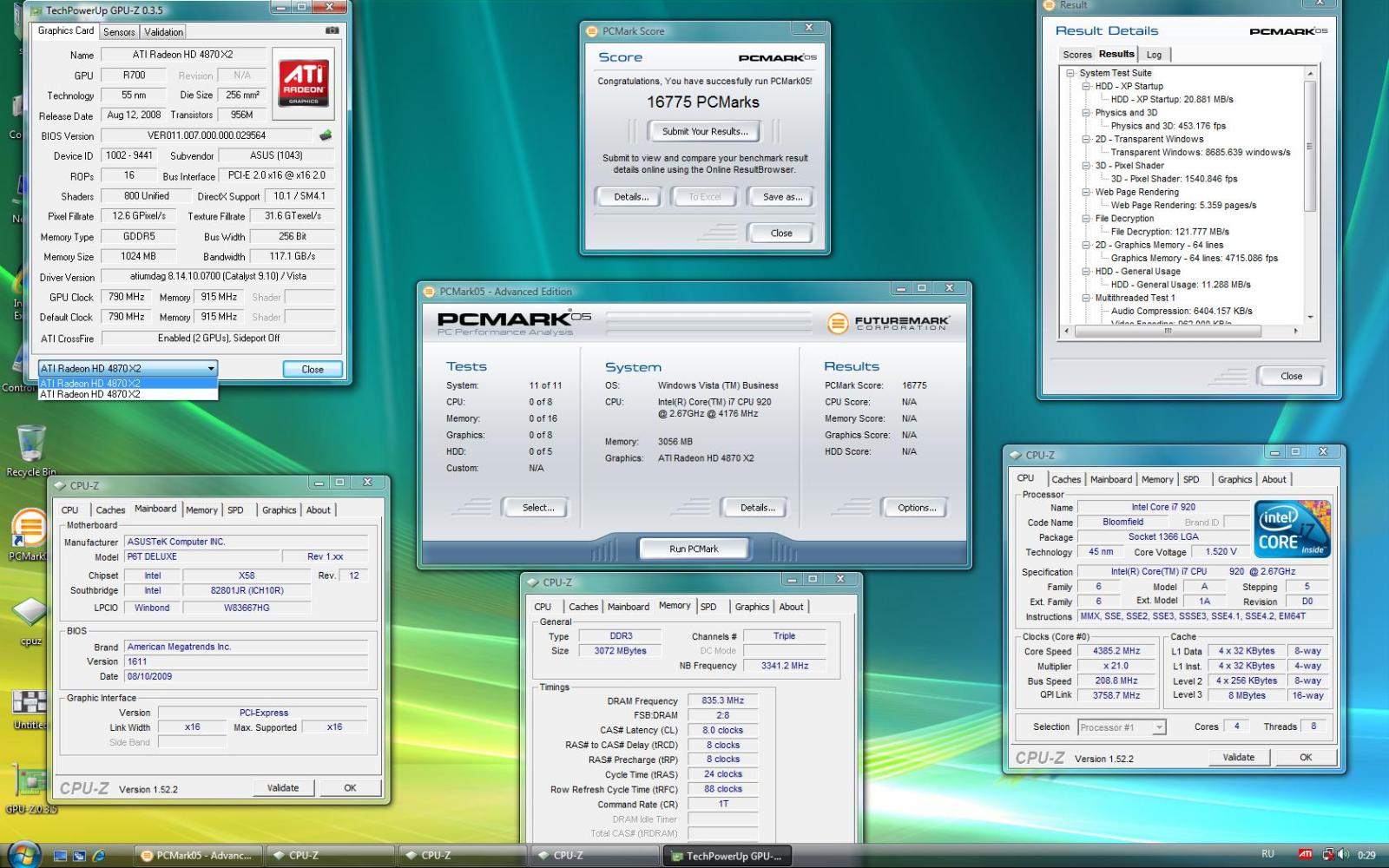Click the GPU-Z screenshot camera icon
This screenshot has height=868, width=1389.
tap(332, 30)
